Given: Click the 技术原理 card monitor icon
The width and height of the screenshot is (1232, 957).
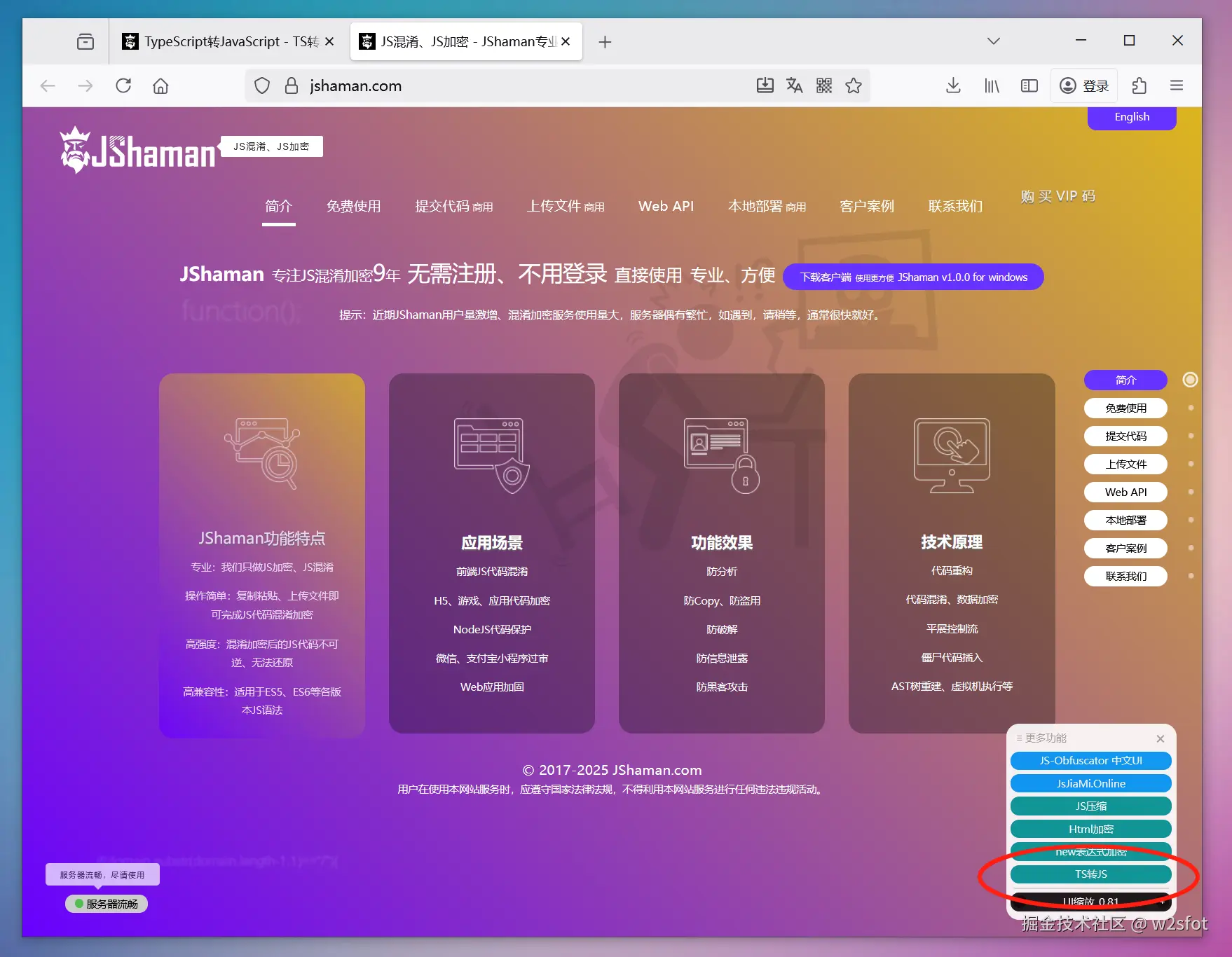Looking at the screenshot, I should tap(952, 455).
